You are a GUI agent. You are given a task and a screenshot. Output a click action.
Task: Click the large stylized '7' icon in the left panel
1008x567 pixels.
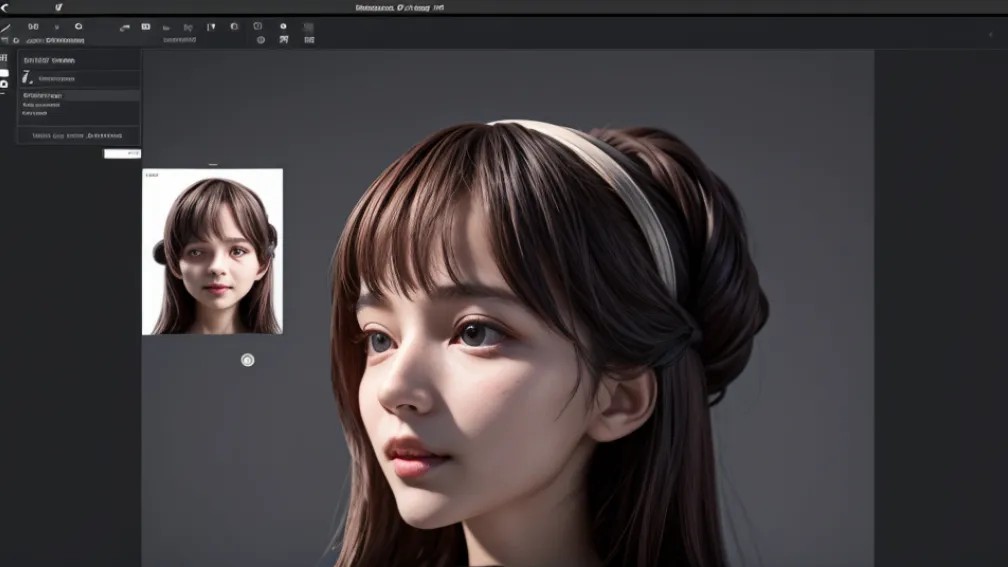27,78
